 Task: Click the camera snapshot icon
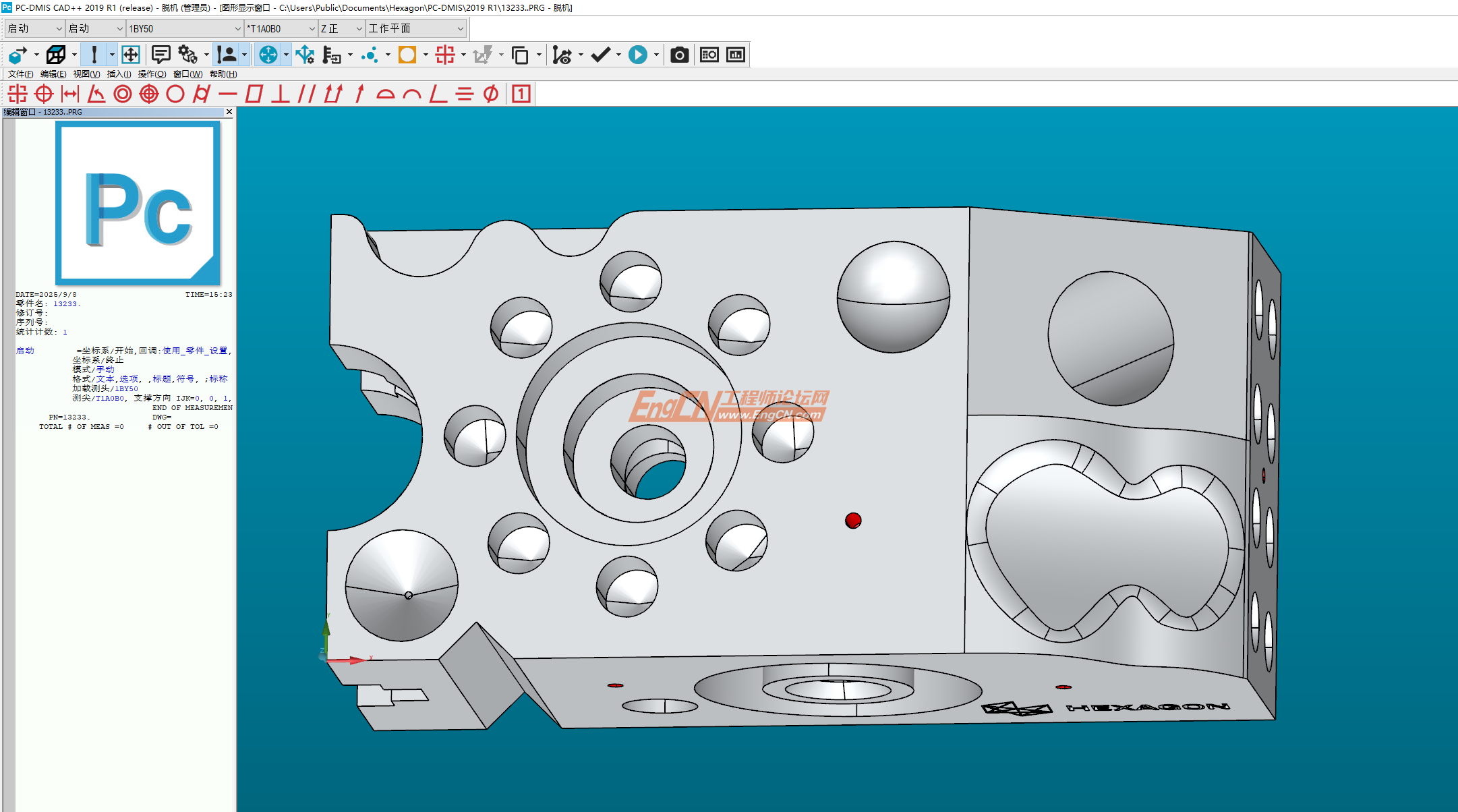click(679, 55)
